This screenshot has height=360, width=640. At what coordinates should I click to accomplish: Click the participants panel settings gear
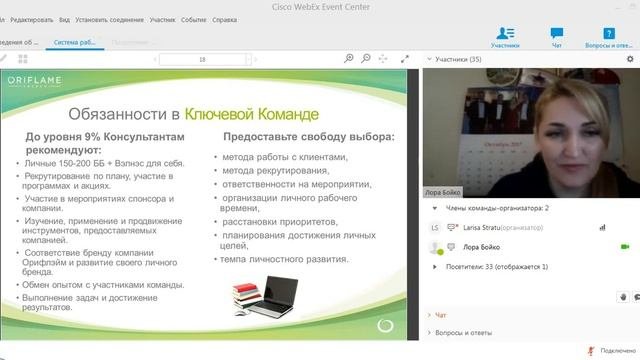(x=630, y=59)
